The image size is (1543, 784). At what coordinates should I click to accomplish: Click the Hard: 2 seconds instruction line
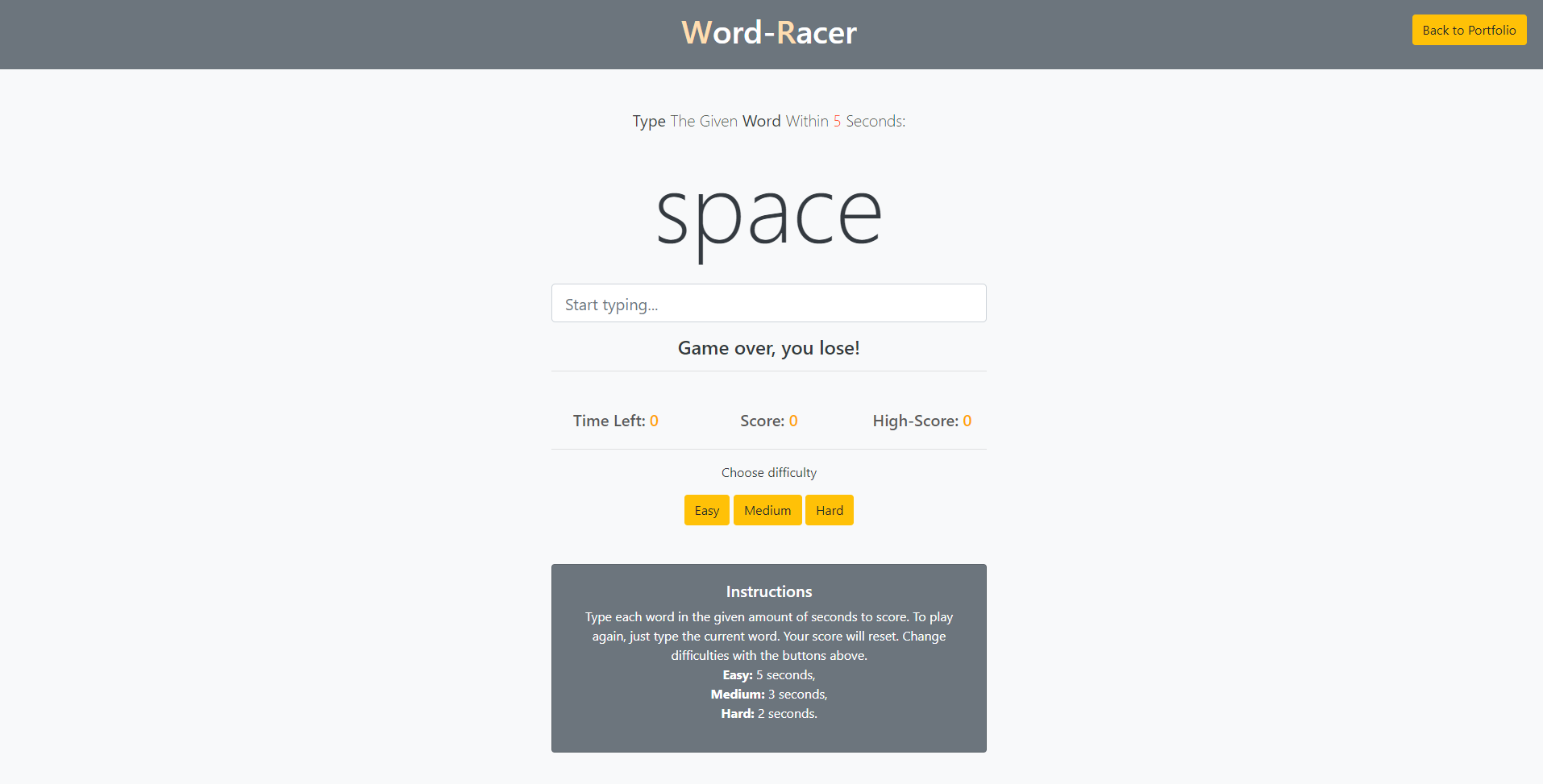click(769, 714)
